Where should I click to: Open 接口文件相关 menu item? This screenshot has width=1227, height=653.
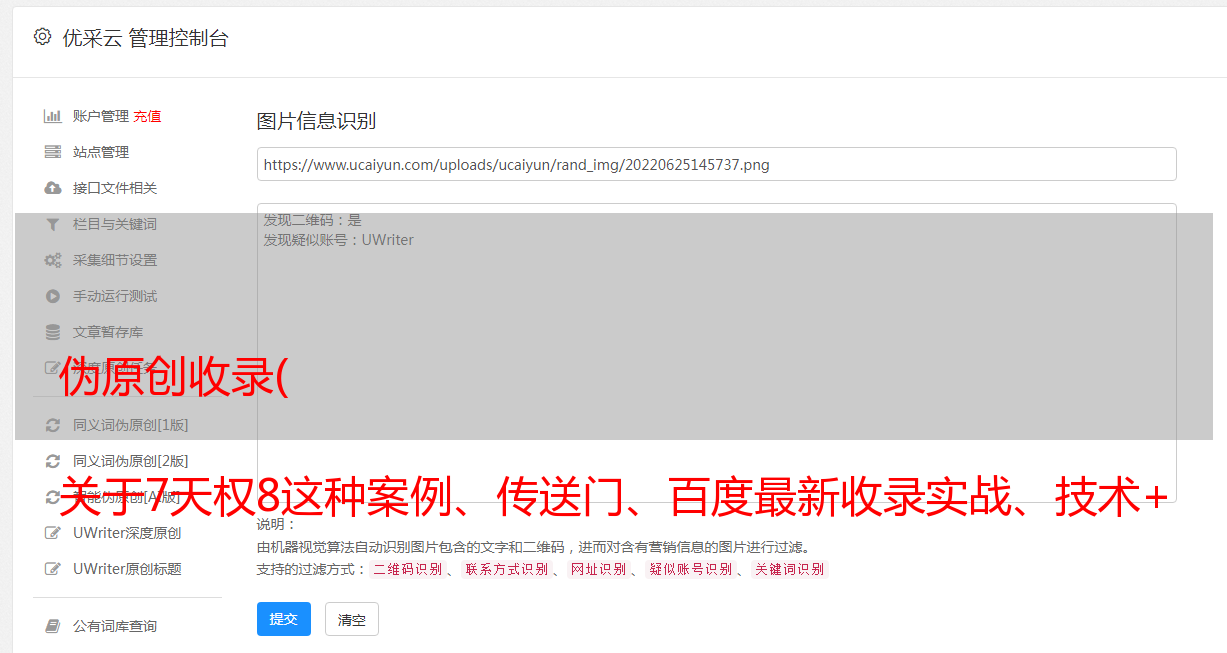point(115,188)
